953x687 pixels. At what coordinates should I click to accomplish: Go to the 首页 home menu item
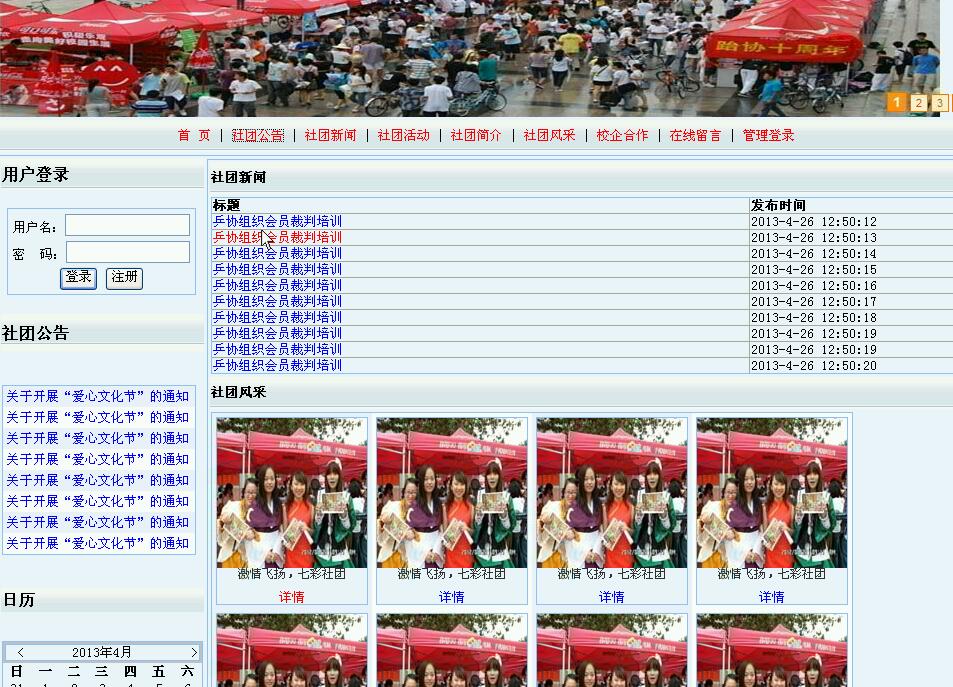click(x=194, y=135)
